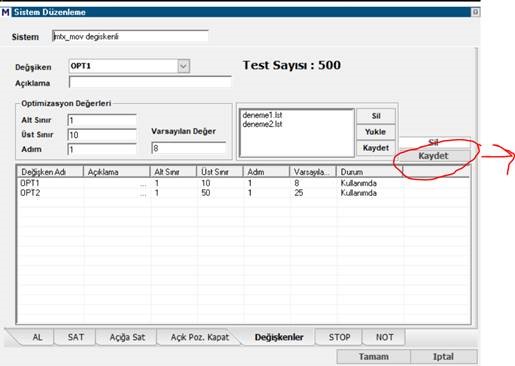Click default value 25 in OPT2 row

click(x=299, y=193)
